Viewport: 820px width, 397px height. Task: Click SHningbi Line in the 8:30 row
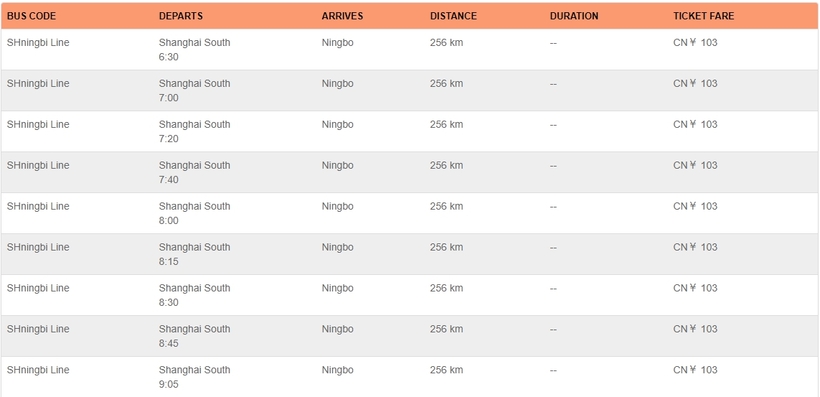[38, 288]
